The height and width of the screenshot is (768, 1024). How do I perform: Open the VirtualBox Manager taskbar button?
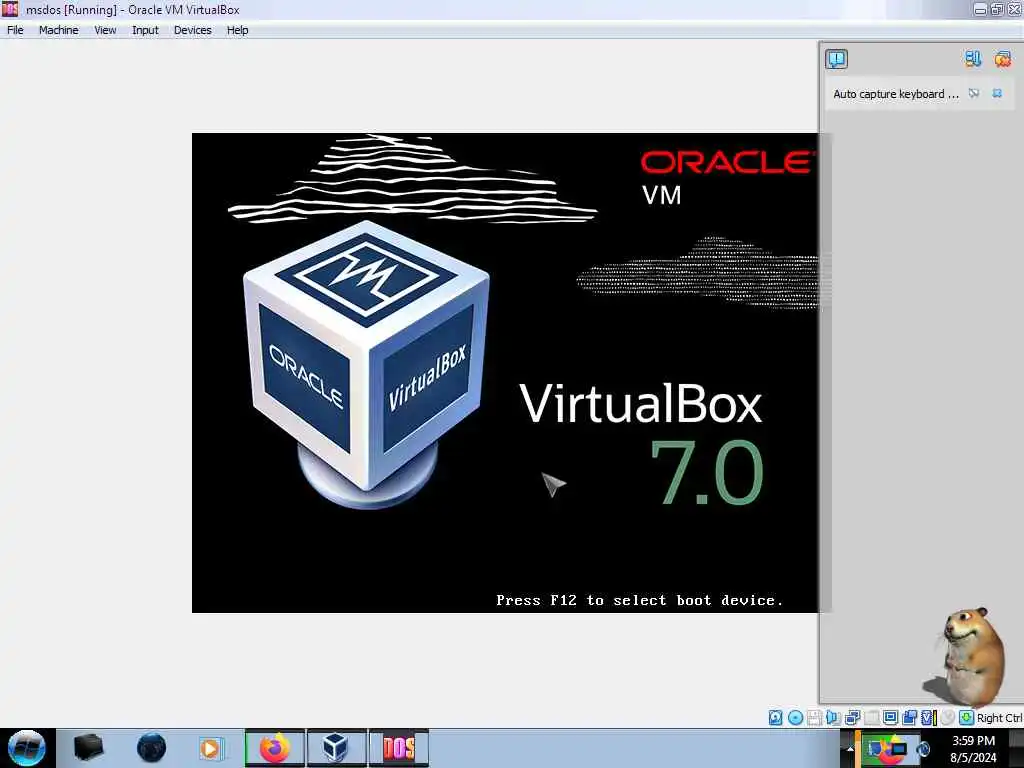[x=336, y=748]
